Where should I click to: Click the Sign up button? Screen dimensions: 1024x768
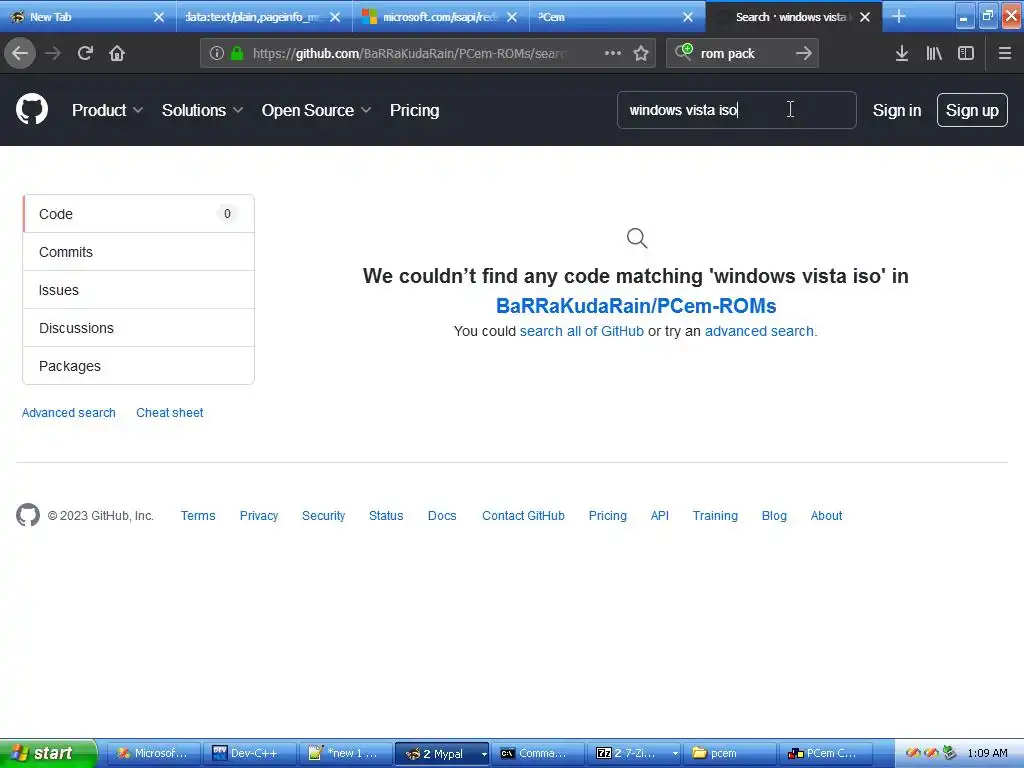972,110
